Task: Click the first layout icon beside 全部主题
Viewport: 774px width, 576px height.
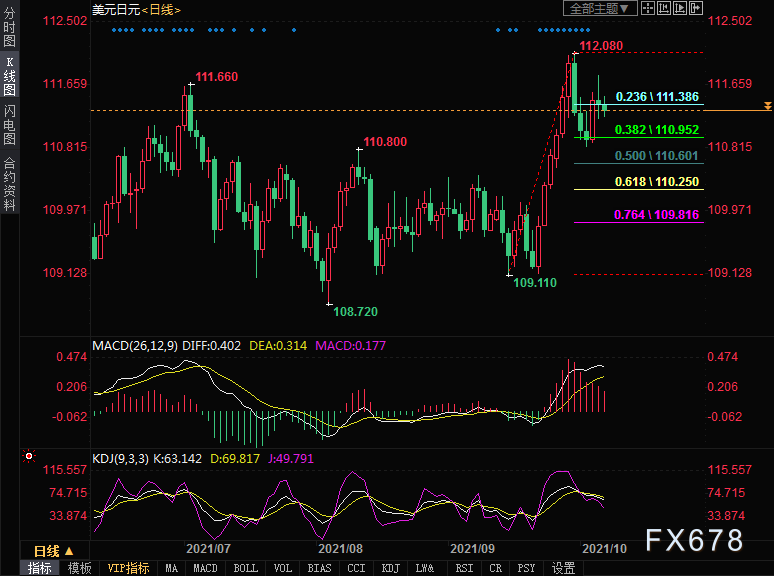Action: point(650,9)
